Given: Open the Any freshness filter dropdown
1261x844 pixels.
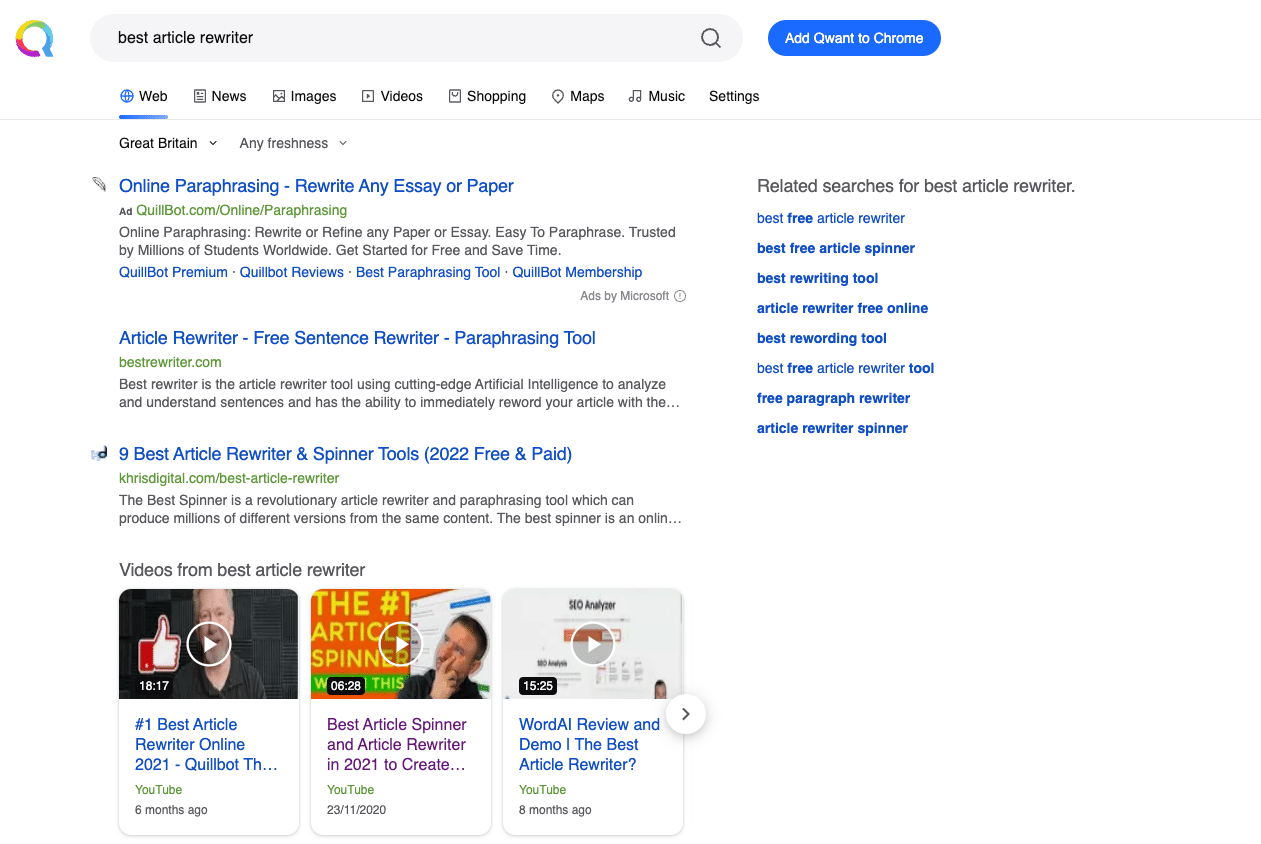Looking at the screenshot, I should tap(291, 143).
